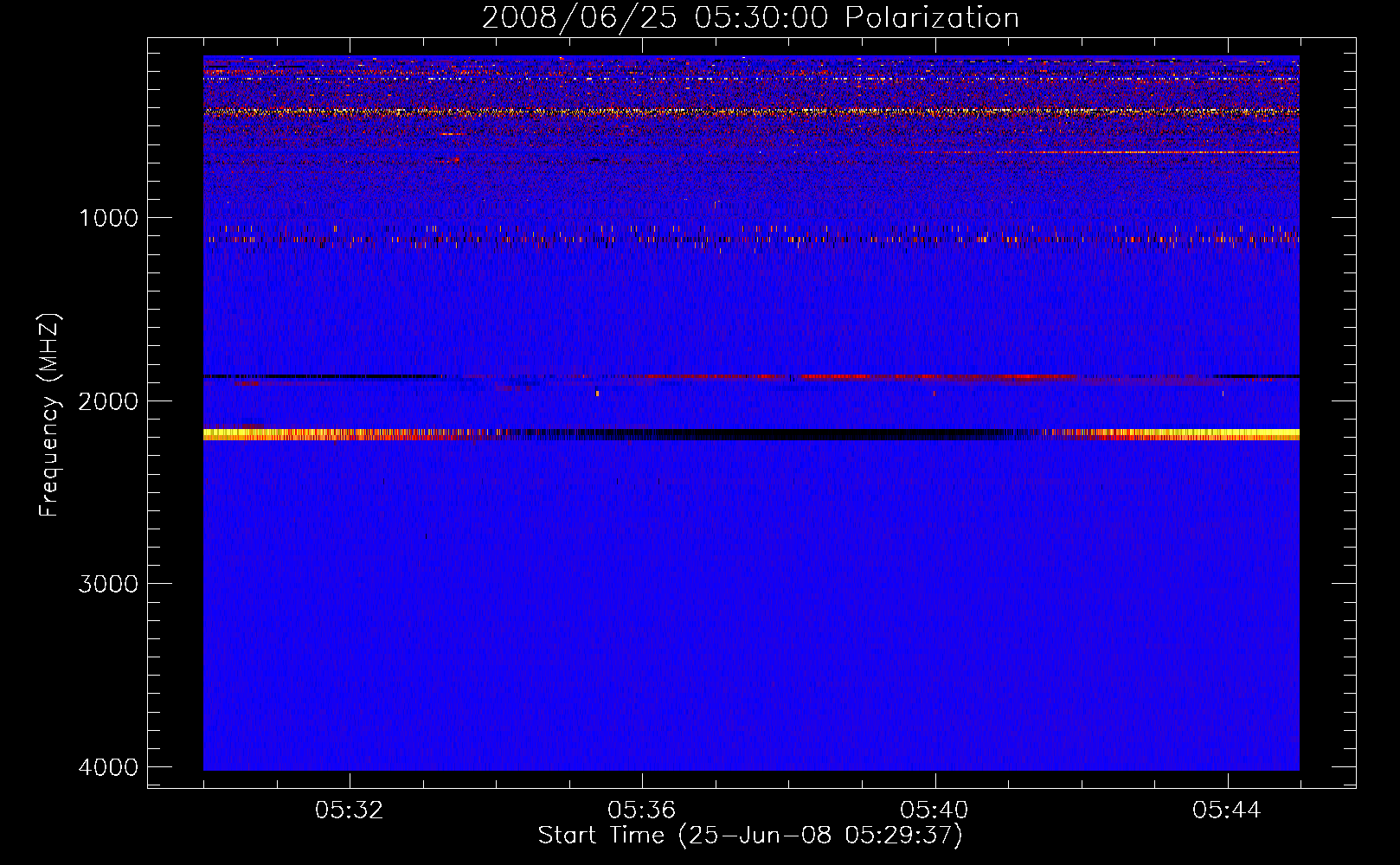Image resolution: width=1400 pixels, height=865 pixels.
Task: Click the 05:36 time axis label
Action: (642, 811)
